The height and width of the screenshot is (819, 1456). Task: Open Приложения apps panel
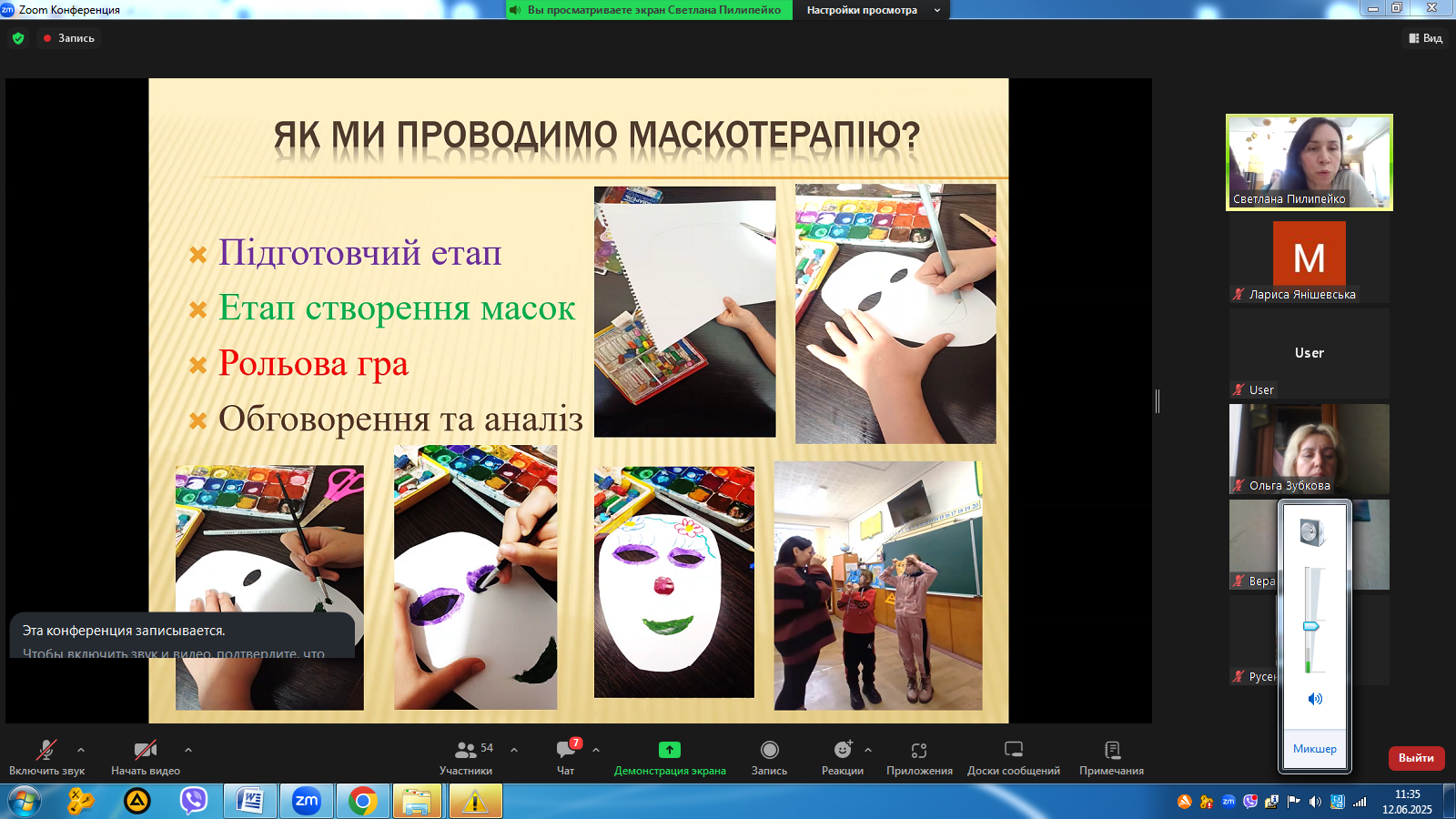(x=919, y=757)
